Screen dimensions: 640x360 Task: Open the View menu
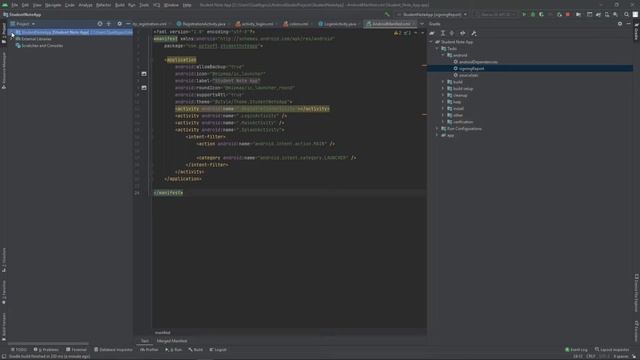pyautogui.click(x=37, y=5)
